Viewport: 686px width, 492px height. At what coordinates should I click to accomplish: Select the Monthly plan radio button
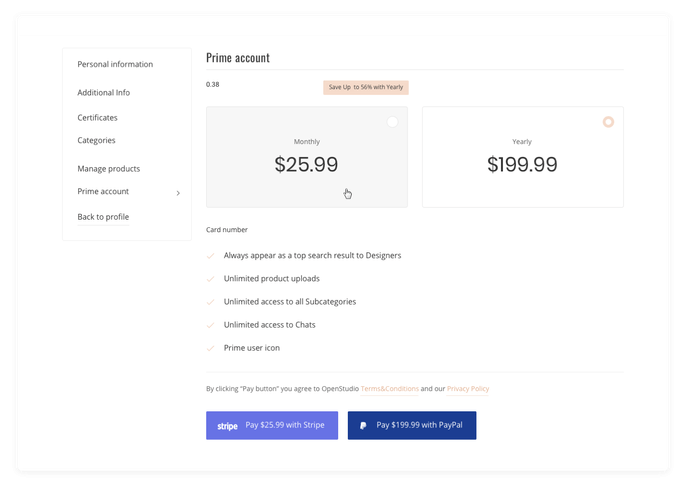pos(392,122)
